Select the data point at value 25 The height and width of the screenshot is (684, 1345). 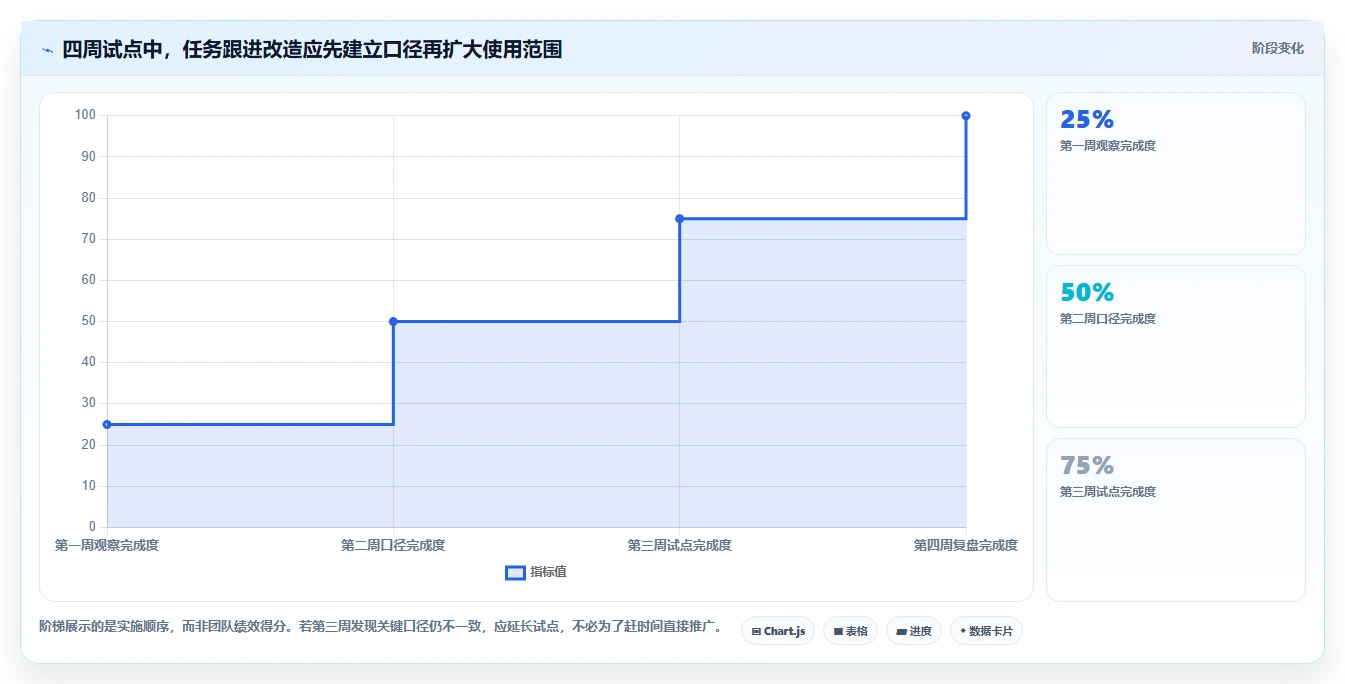(107, 424)
